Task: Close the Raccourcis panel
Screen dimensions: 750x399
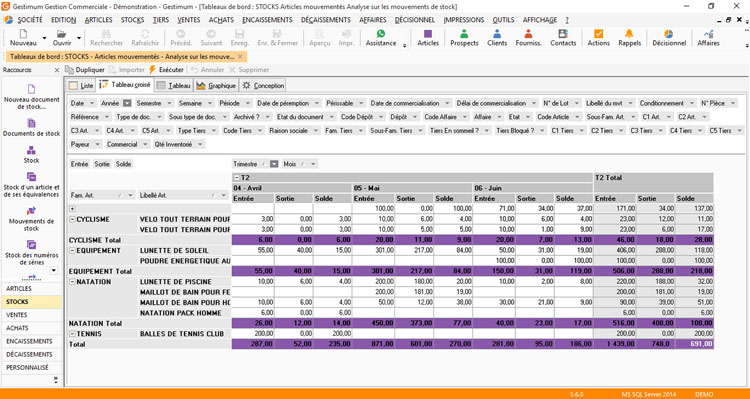Action: click(x=56, y=70)
